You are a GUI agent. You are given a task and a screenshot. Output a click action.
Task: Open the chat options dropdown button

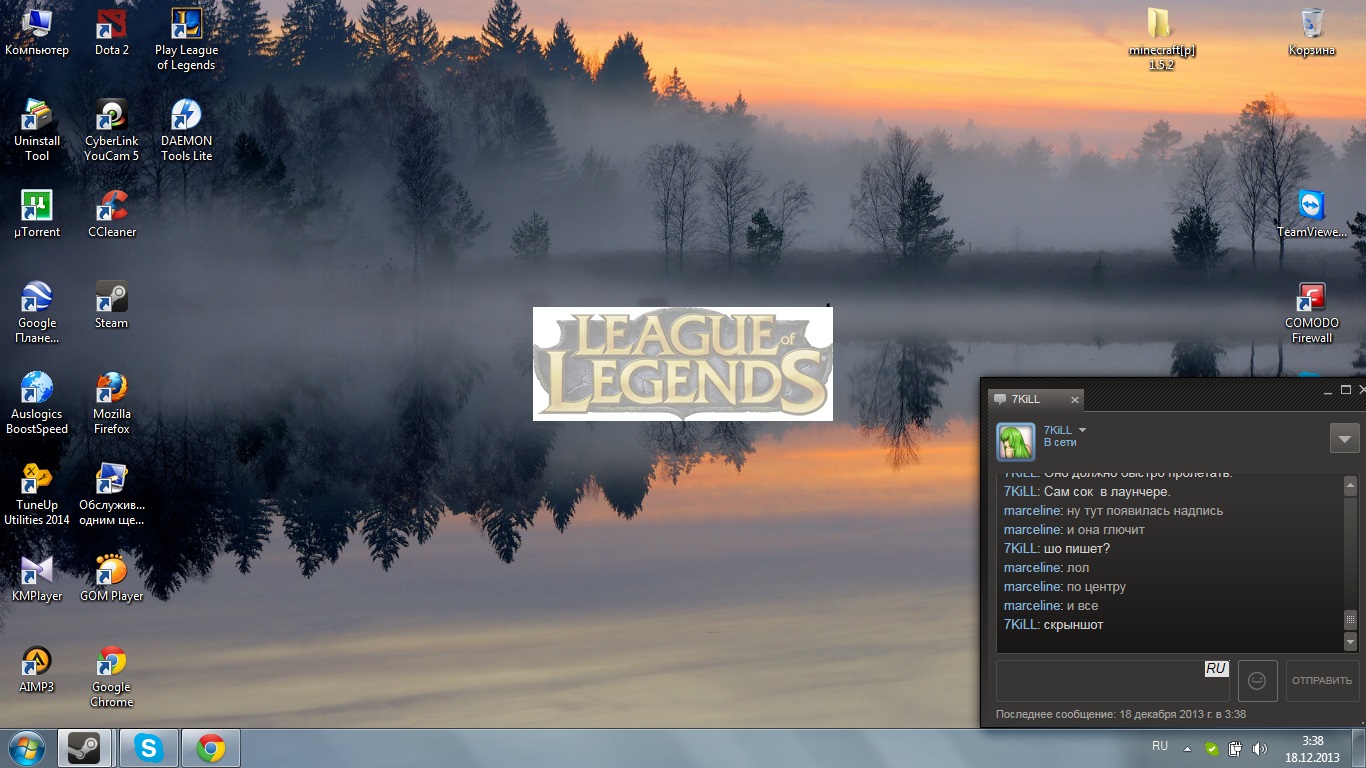[1345, 439]
